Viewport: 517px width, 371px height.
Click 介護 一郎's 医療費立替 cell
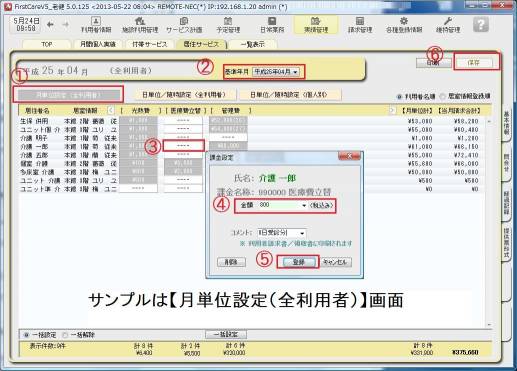[183, 146]
